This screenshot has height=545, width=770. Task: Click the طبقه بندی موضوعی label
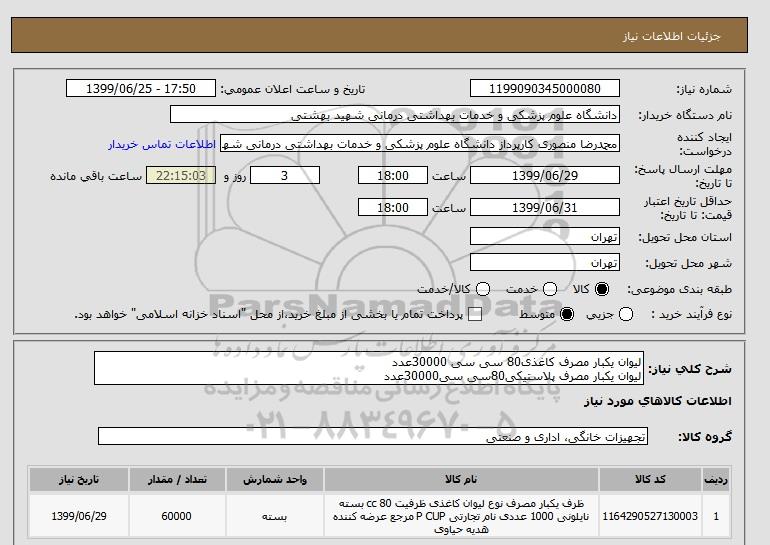(x=680, y=290)
